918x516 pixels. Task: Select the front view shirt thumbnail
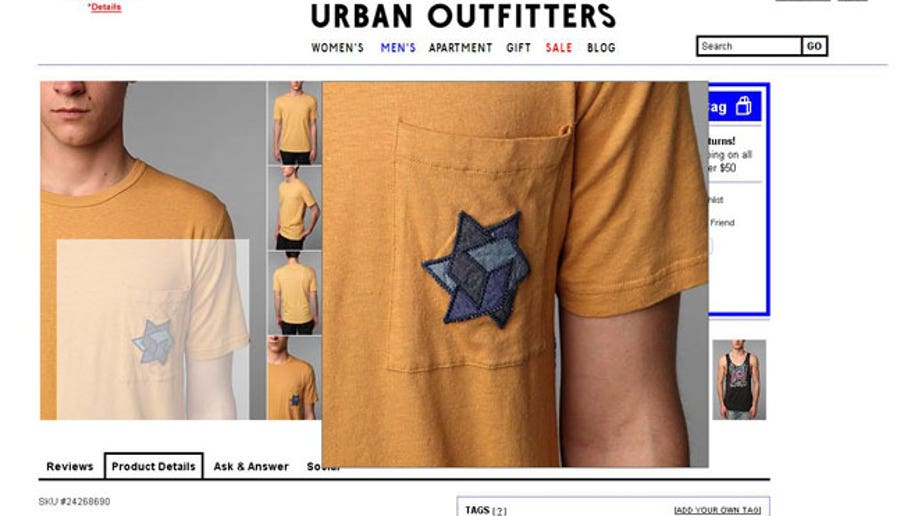294,123
